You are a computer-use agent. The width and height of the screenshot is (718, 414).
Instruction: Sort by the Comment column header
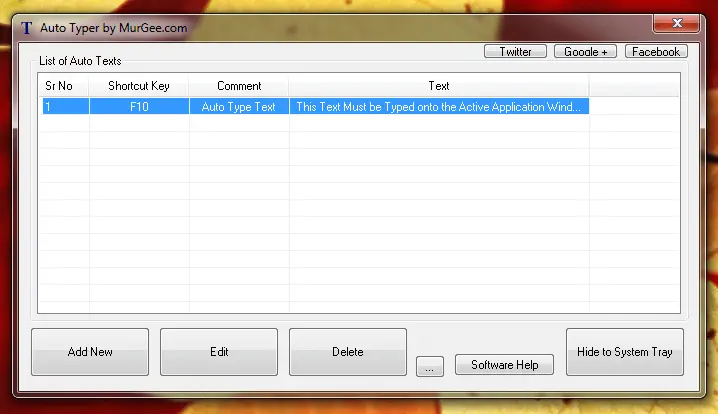(x=239, y=86)
